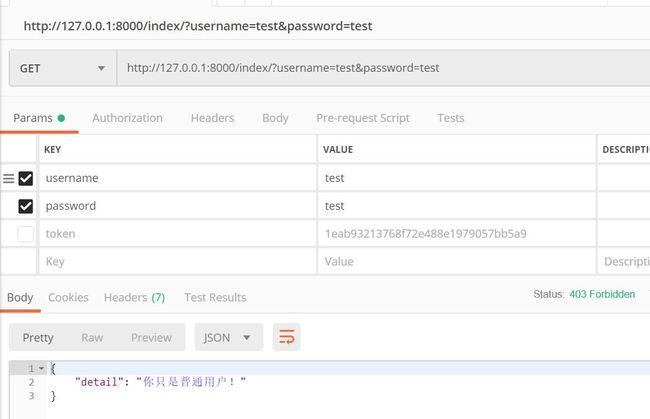
Task: Open the GET method dropdown
Action: [x=63, y=68]
